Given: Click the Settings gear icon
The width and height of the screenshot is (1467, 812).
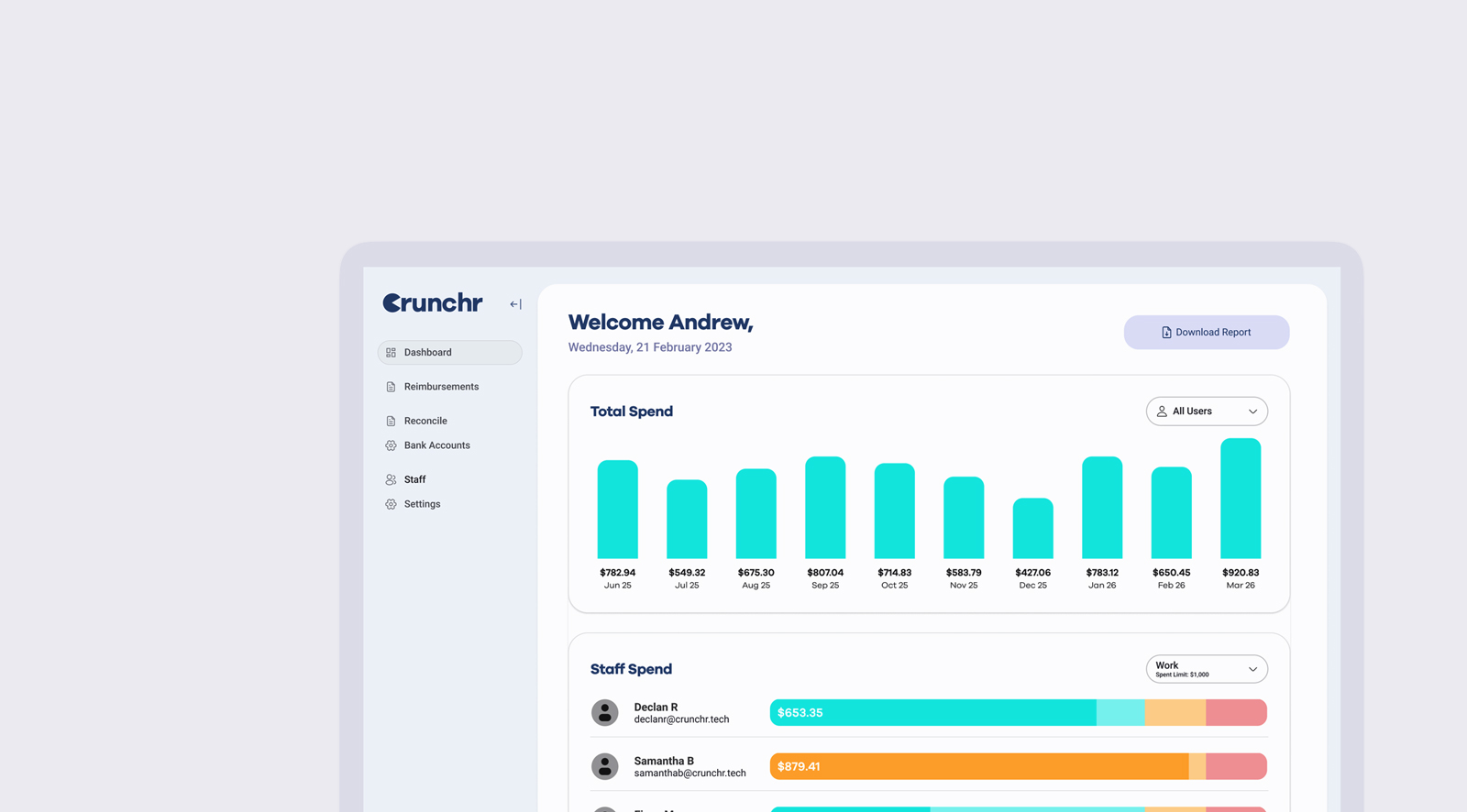Looking at the screenshot, I should [391, 504].
